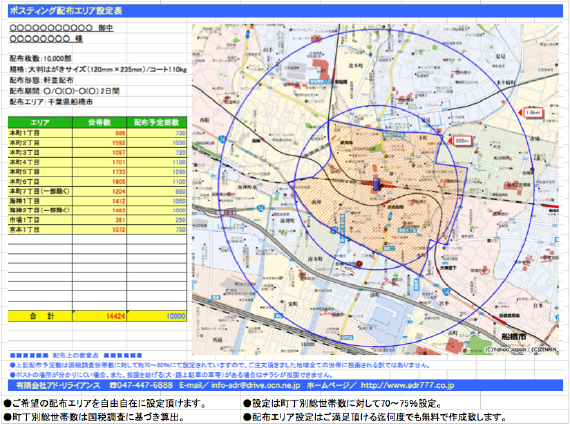The image size is (570, 424).
Task: Click the ポスティング配布エリア設定表 title bar
Action: [x=285, y=11]
